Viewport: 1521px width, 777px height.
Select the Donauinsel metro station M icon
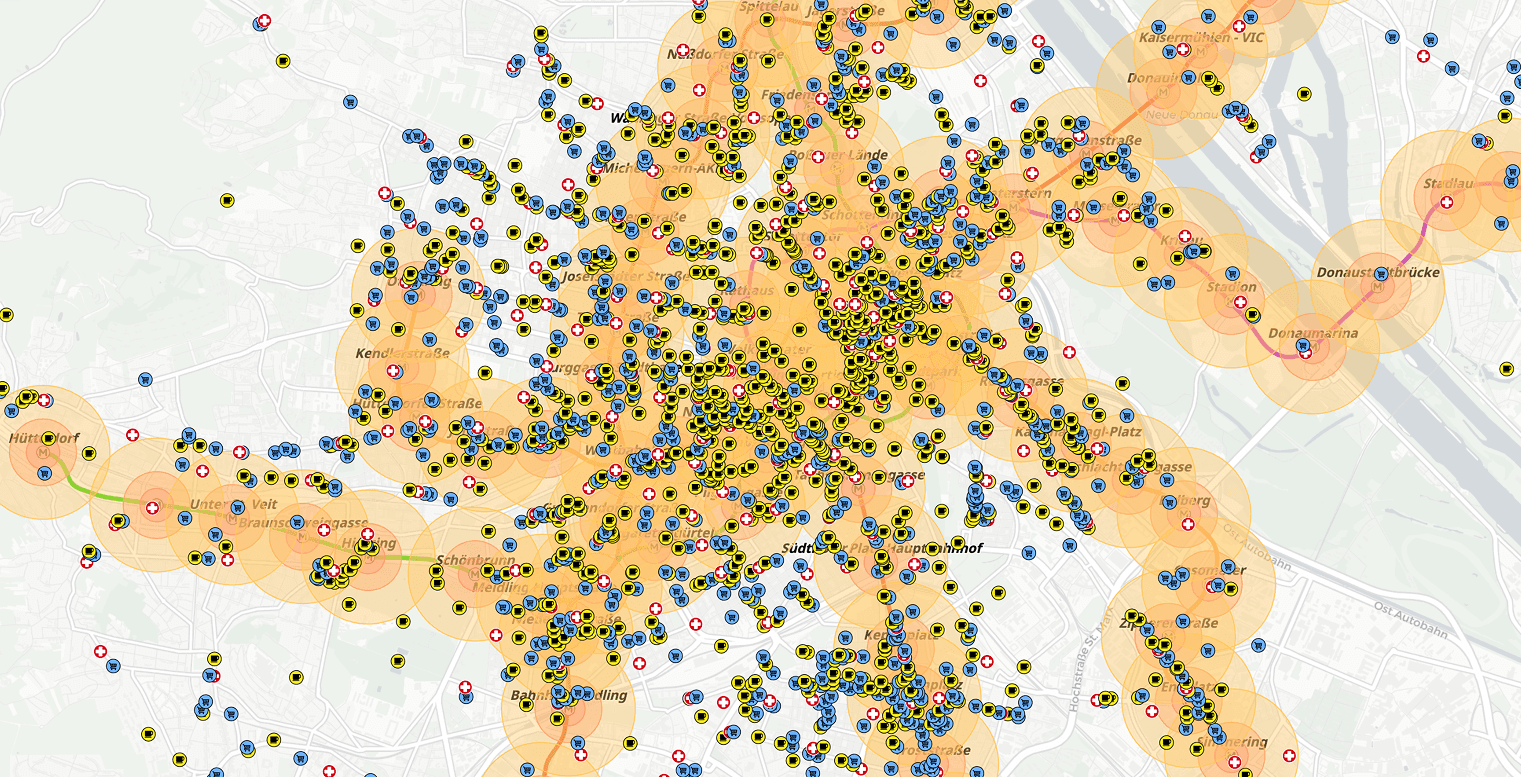pyautogui.click(x=1163, y=92)
